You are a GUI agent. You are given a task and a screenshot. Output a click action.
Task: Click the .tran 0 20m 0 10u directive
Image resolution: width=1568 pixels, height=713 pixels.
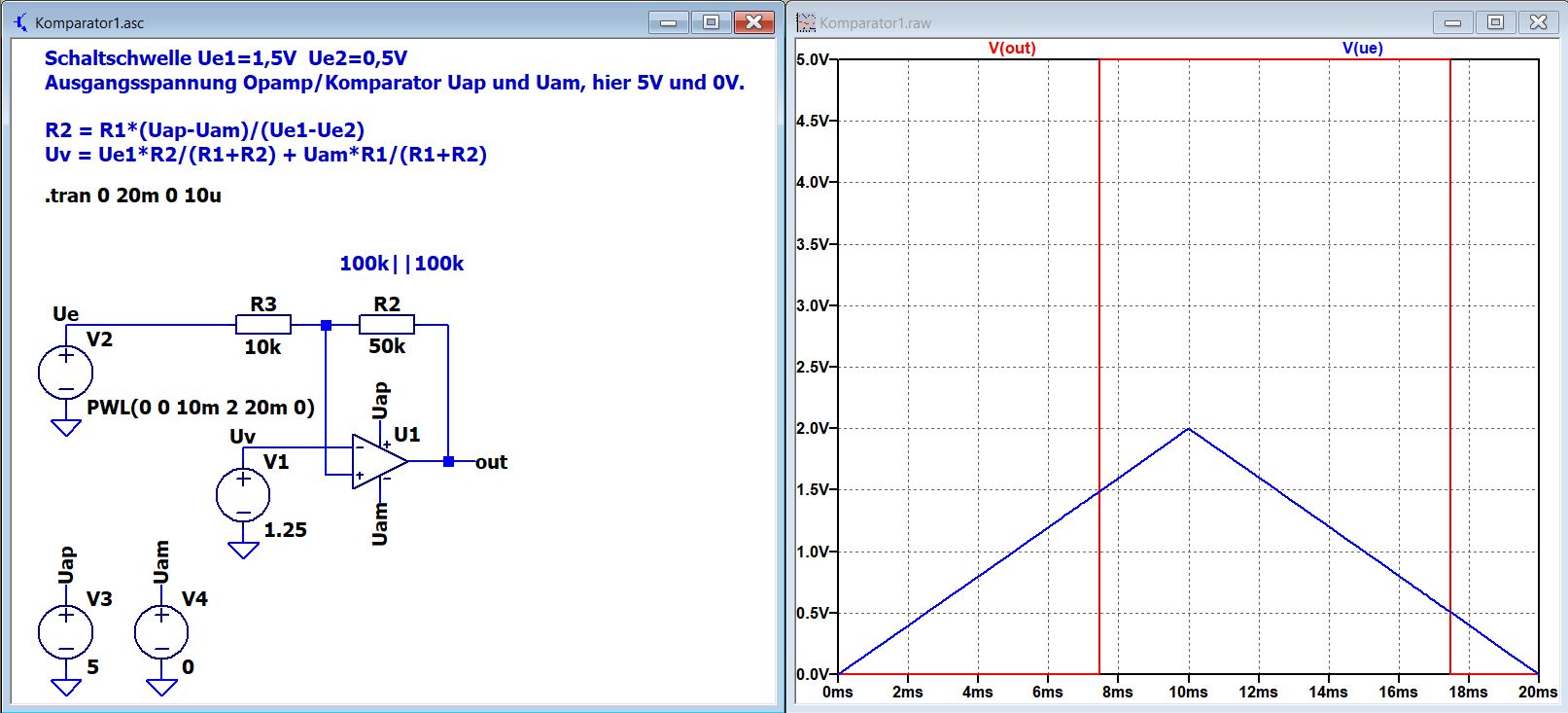click(x=133, y=196)
